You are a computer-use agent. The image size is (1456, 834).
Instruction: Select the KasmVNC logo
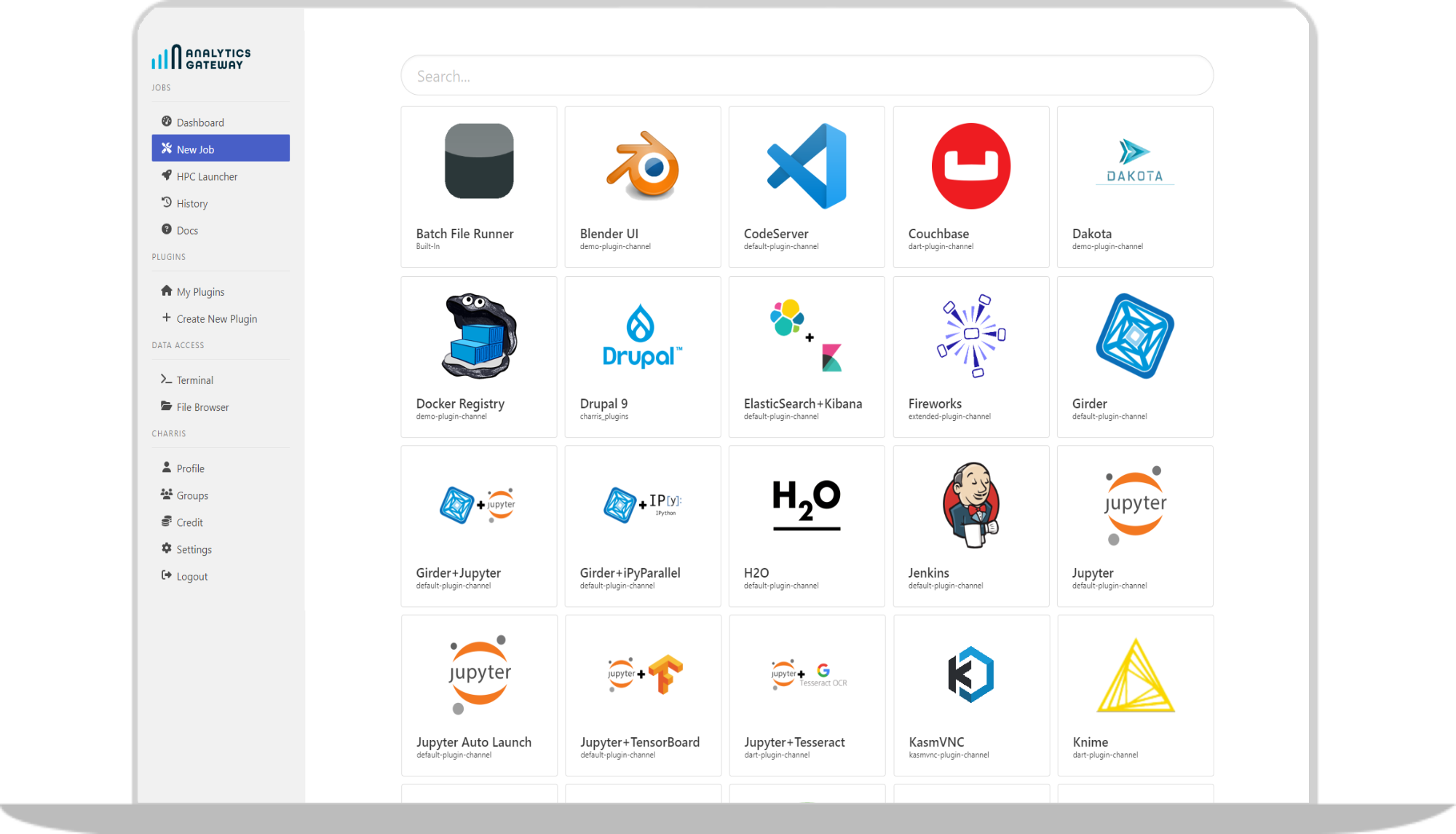click(971, 674)
